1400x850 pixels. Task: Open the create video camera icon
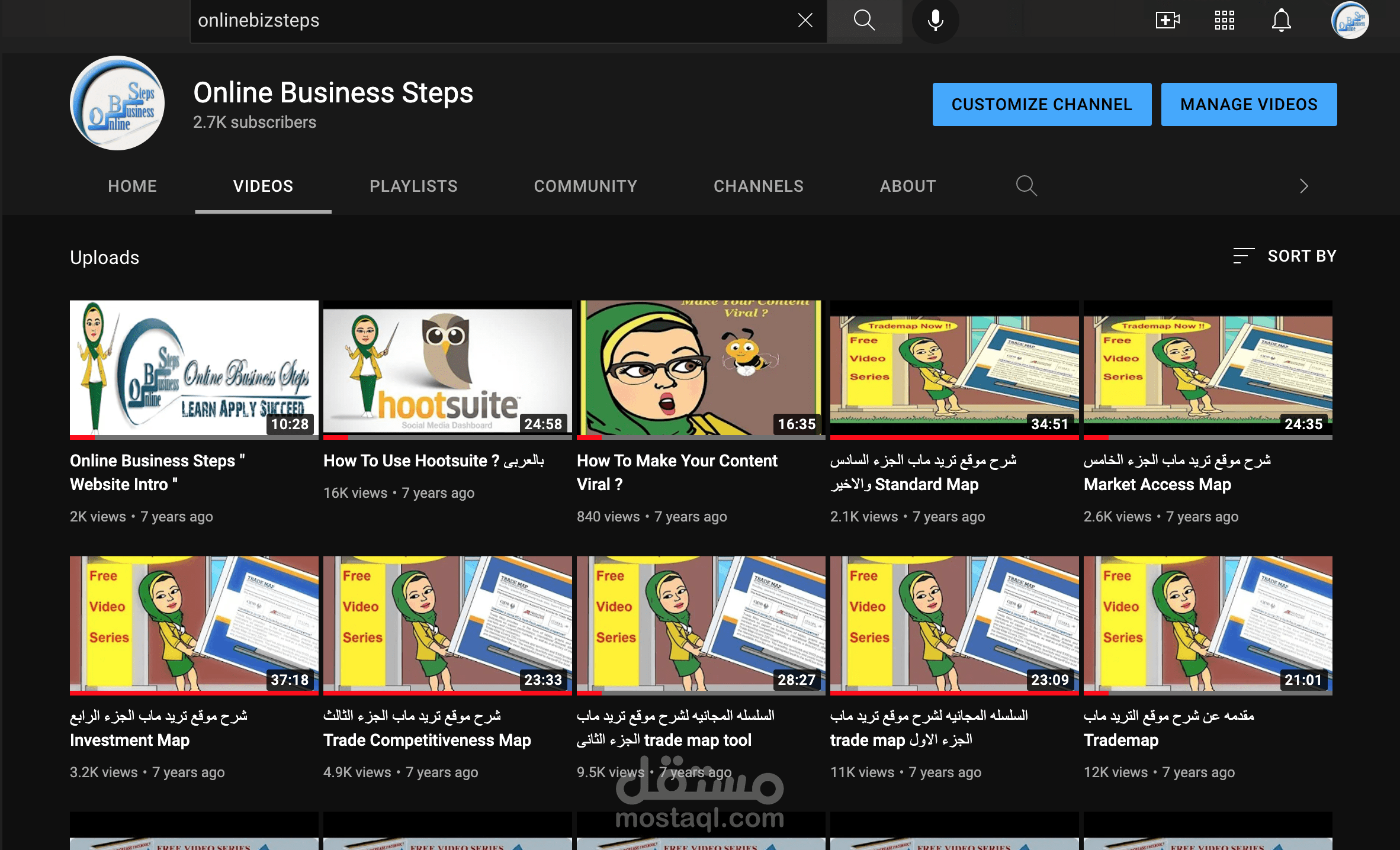click(1167, 21)
